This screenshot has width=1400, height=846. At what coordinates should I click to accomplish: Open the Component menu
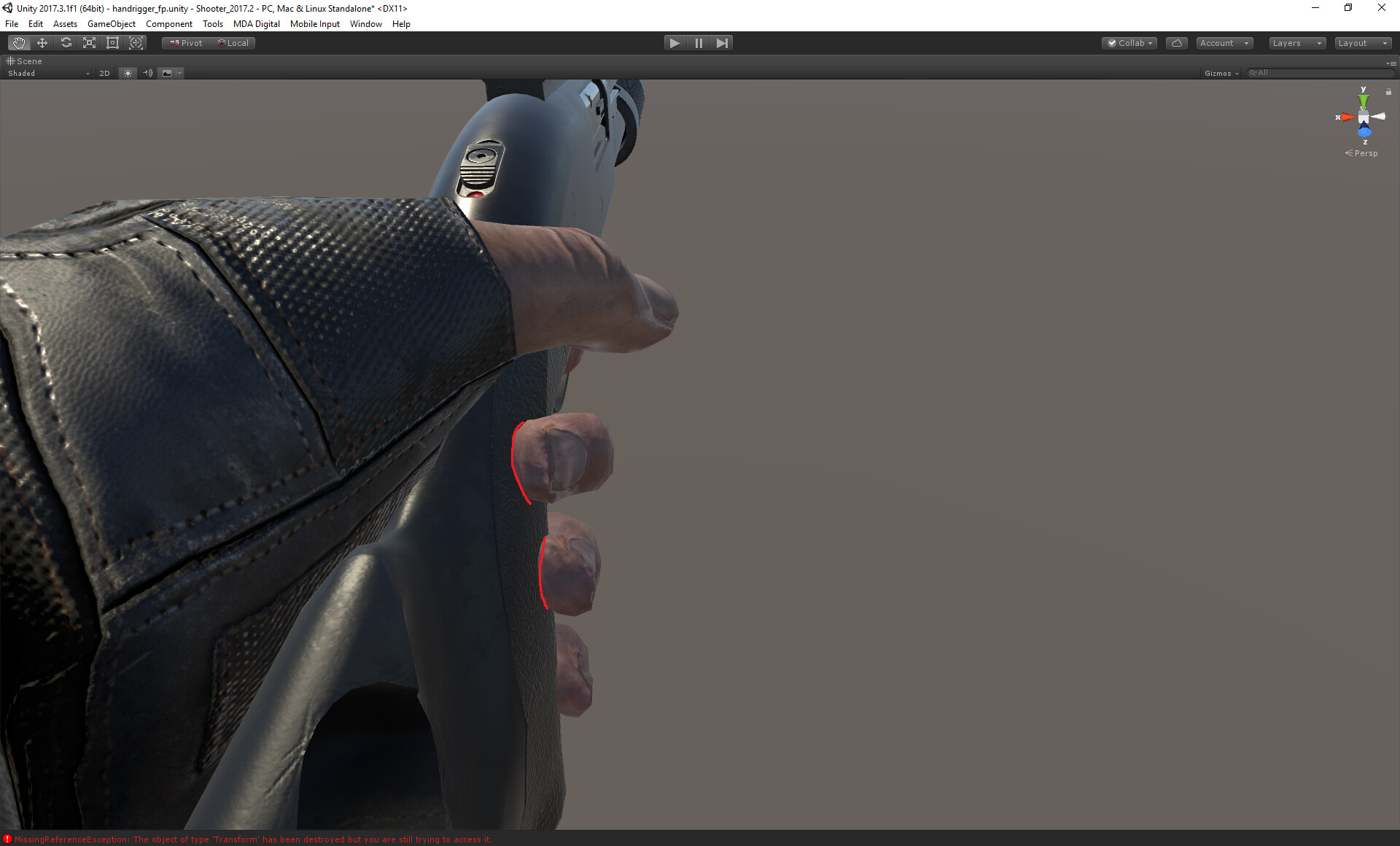[x=169, y=24]
